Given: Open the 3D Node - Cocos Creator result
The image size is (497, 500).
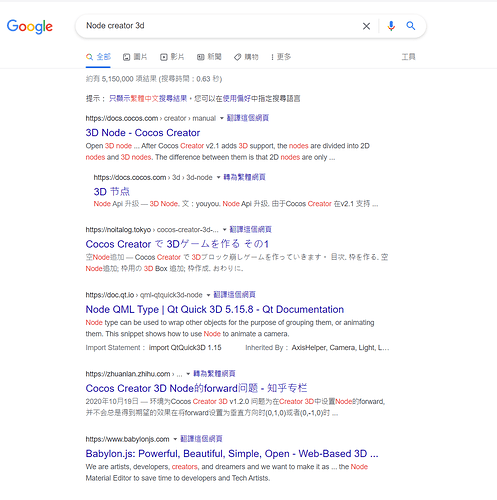Looking at the screenshot, I should pyautogui.click(x=143, y=133).
